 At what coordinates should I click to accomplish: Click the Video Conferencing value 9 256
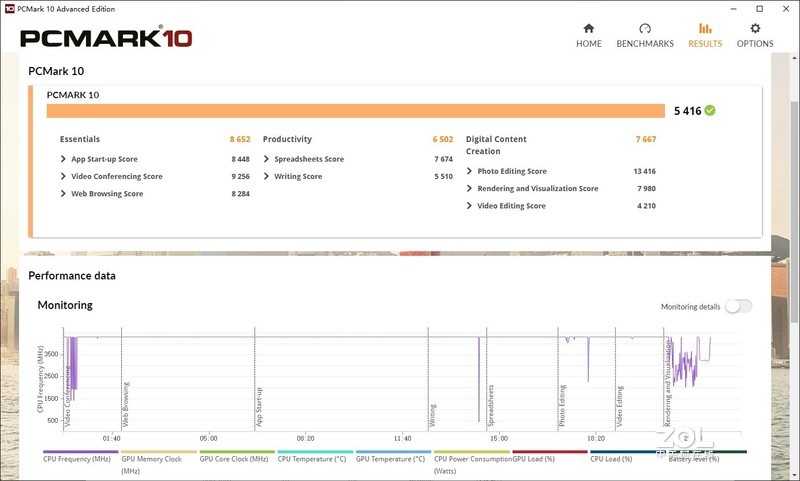coord(240,176)
